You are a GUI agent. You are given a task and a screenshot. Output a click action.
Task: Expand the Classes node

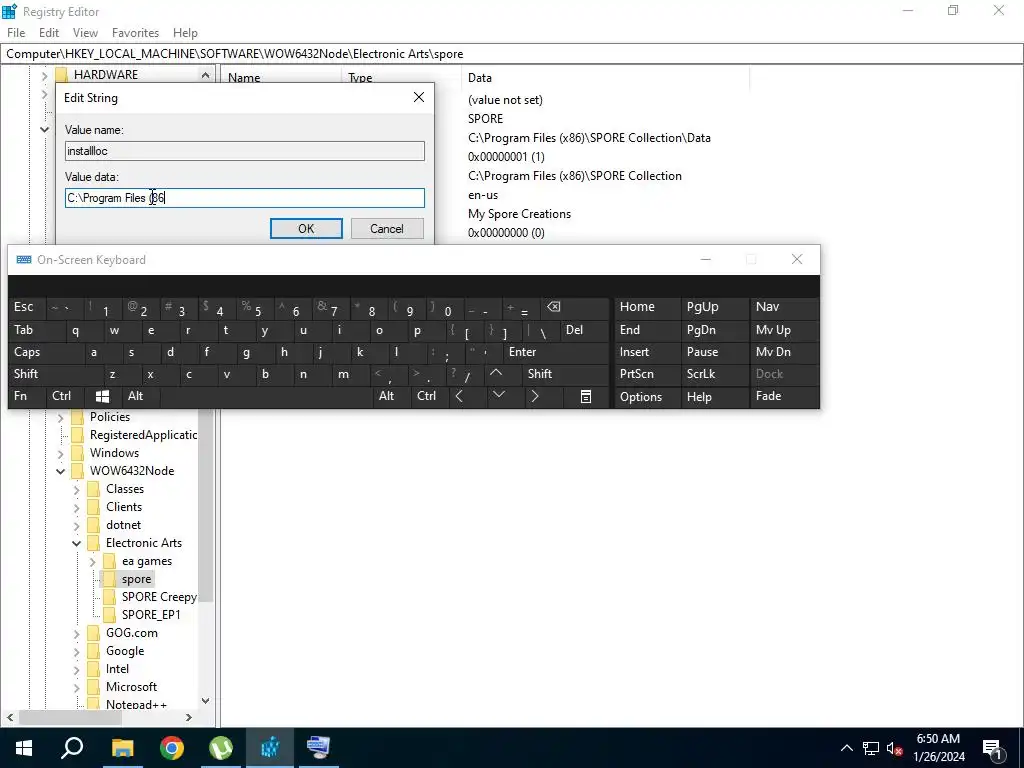76,489
